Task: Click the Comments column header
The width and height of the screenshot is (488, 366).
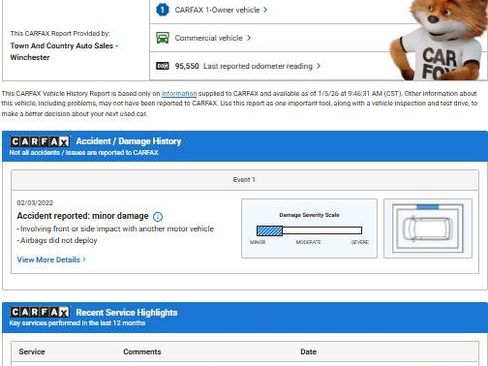Action: point(142,352)
